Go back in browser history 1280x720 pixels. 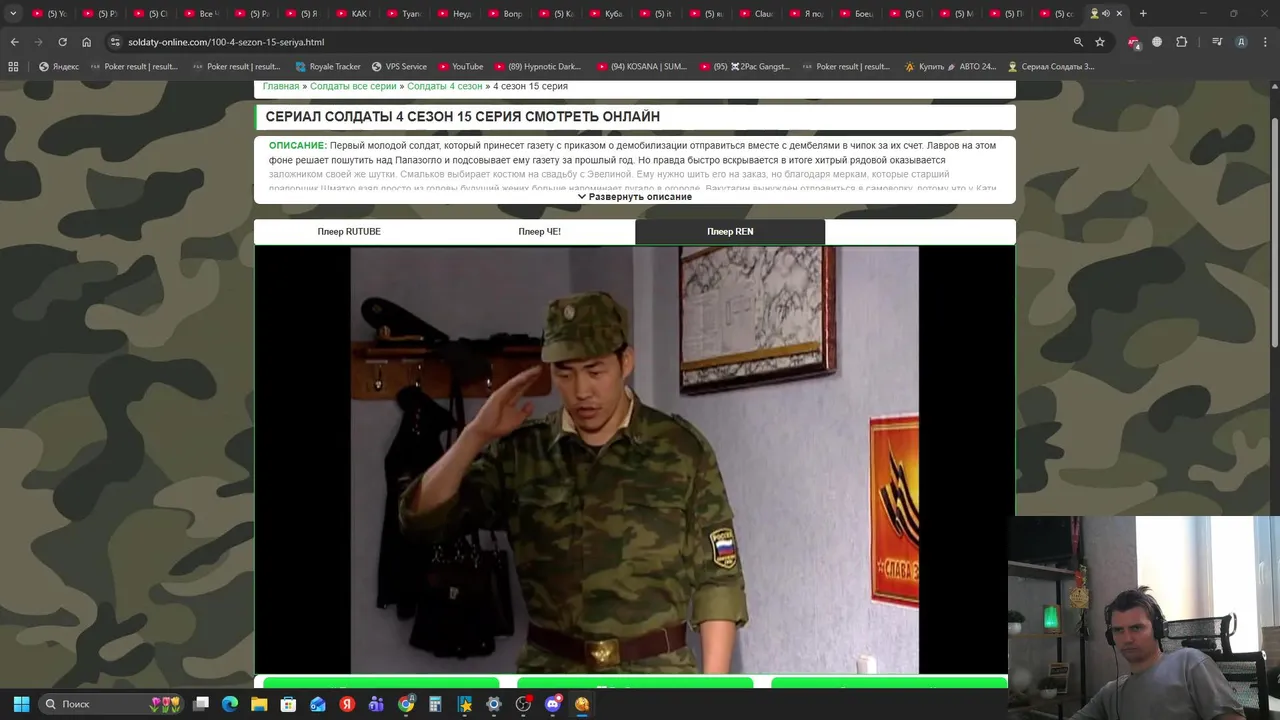pos(14,42)
